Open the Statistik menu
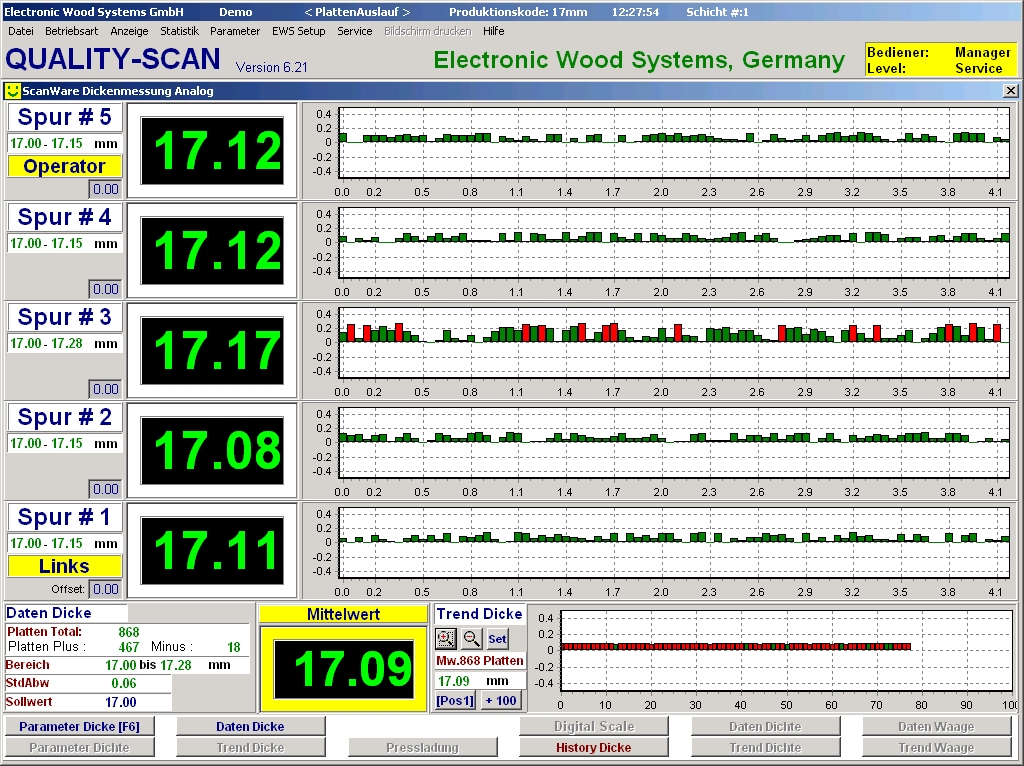1024x766 pixels. [180, 31]
